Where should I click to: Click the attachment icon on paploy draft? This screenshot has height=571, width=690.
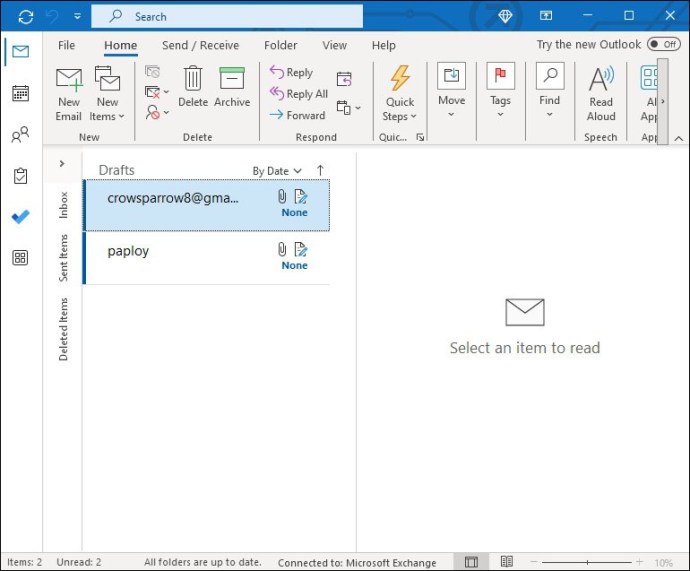coord(282,249)
